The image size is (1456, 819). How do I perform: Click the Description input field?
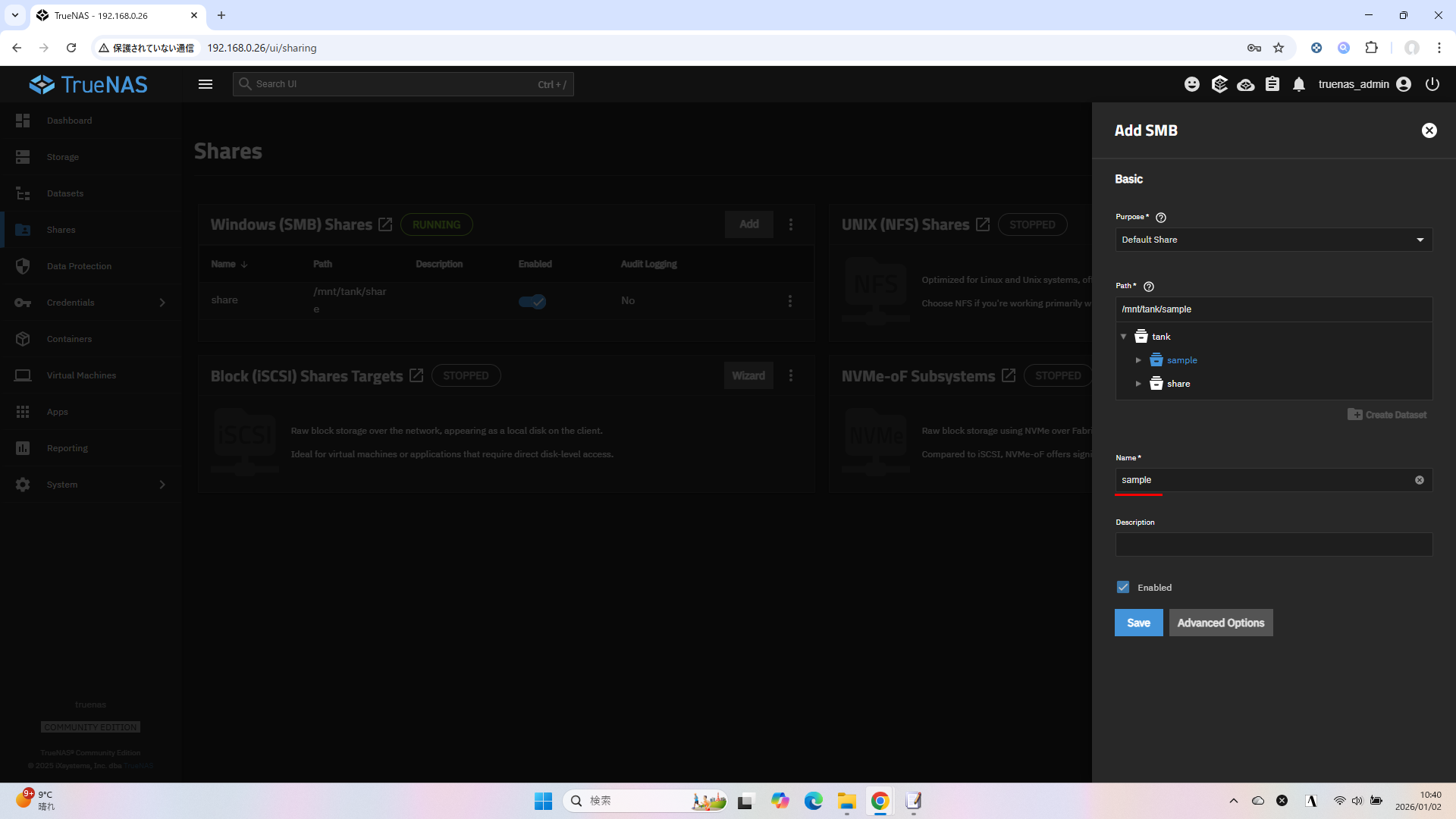tap(1274, 544)
